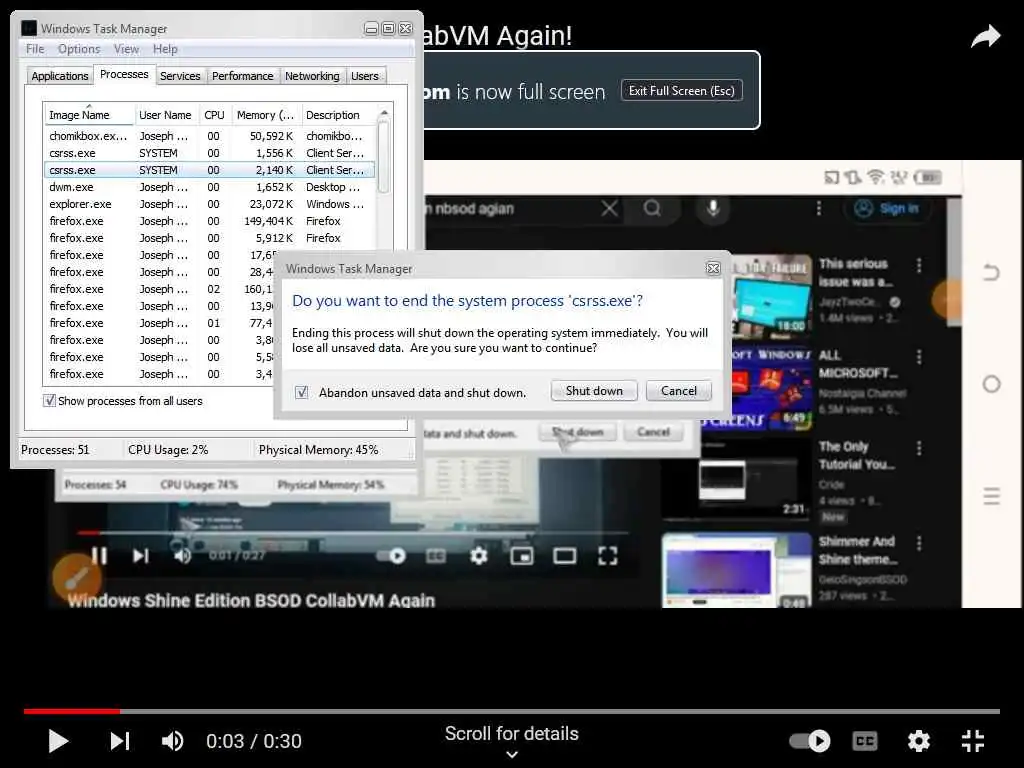Click next button in inner video player
The height and width of the screenshot is (768, 1024).
point(141,556)
